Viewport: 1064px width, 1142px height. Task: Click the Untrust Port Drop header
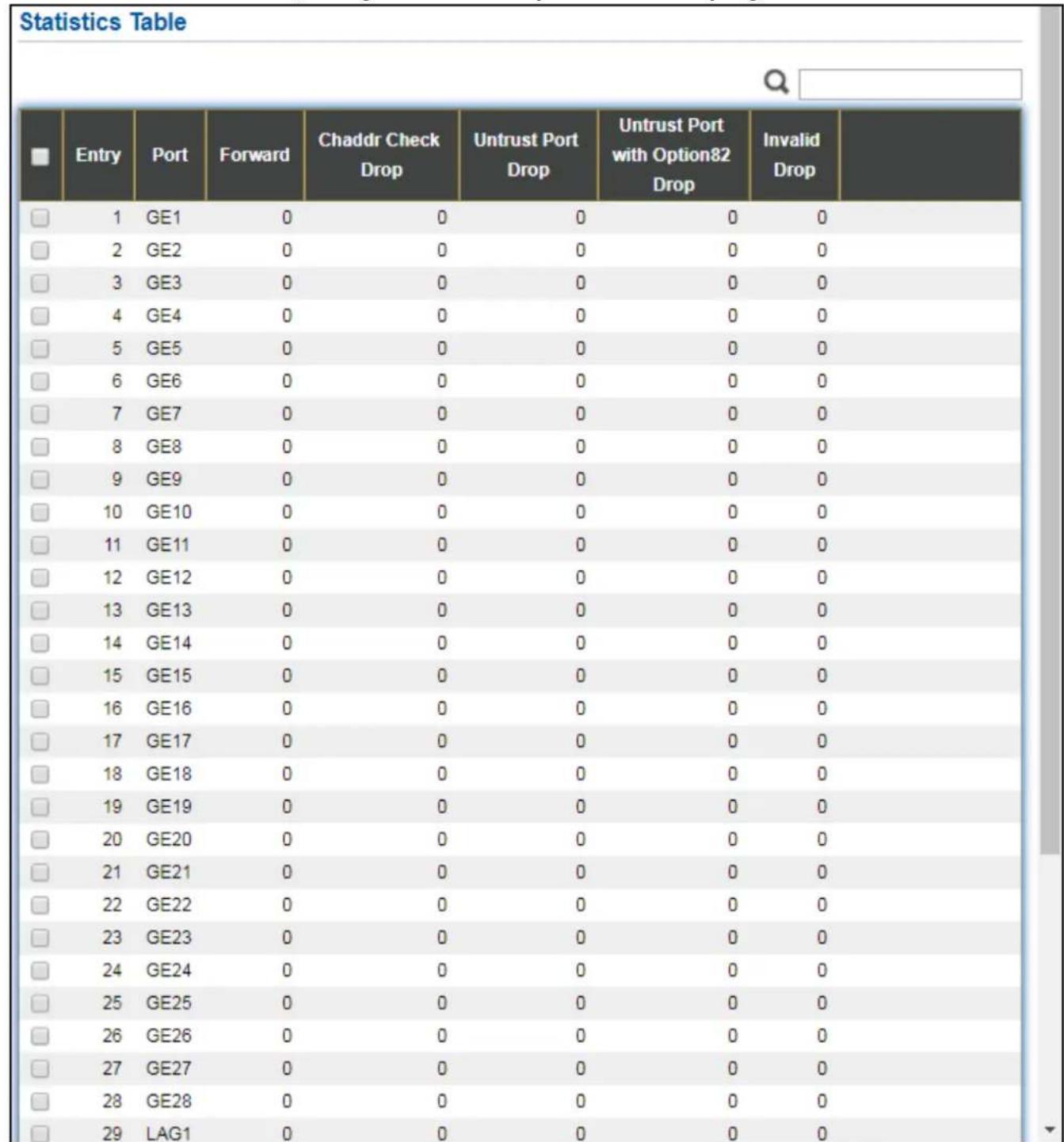point(527,155)
